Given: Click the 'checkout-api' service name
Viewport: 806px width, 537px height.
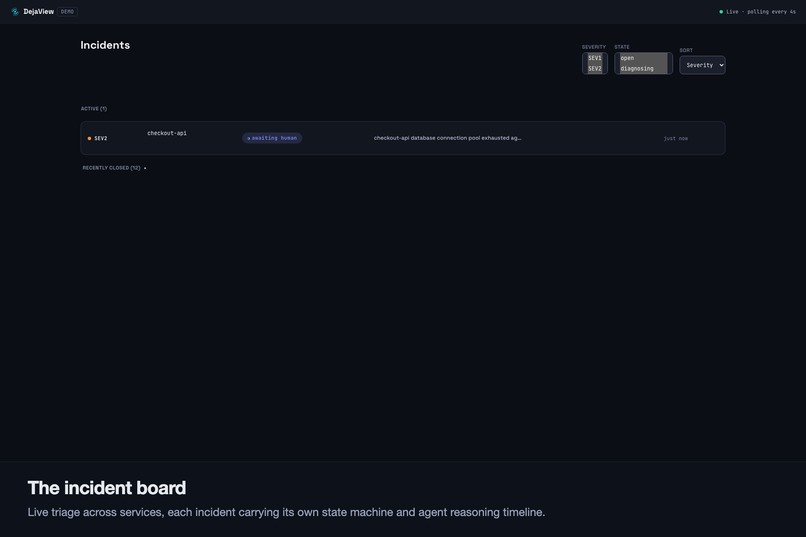Looking at the screenshot, I should (167, 133).
